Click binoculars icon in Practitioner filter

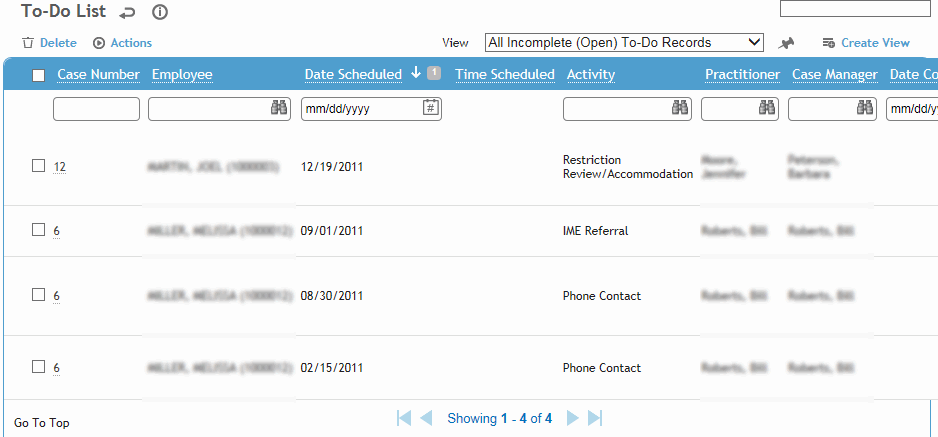coord(767,108)
